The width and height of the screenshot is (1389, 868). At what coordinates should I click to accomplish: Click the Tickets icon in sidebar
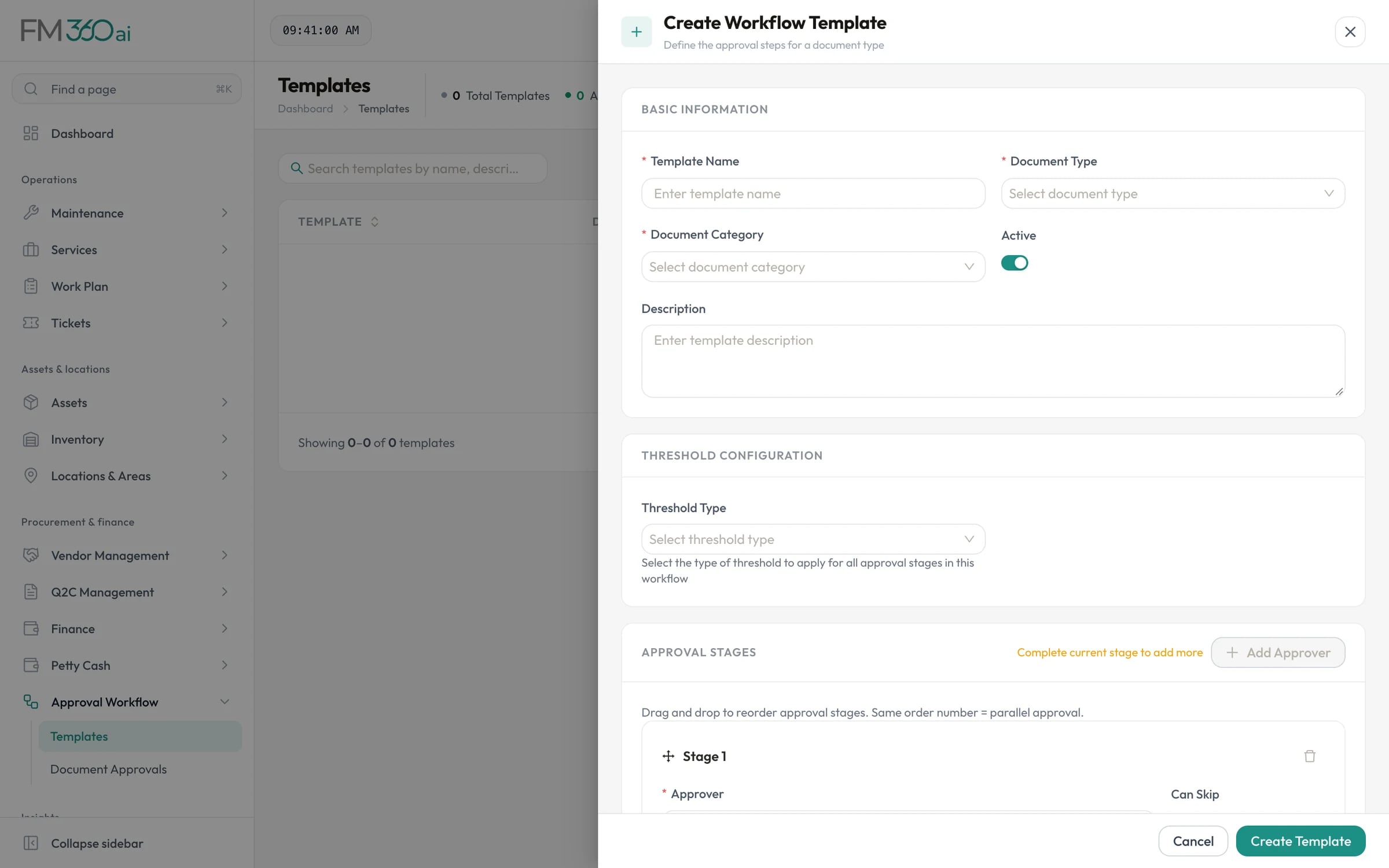tap(31, 322)
